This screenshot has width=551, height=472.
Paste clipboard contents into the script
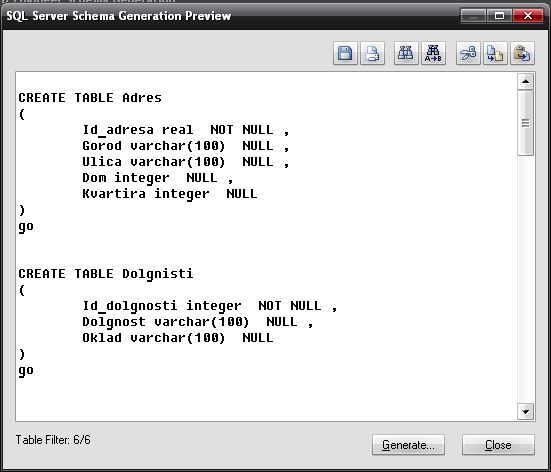click(x=522, y=53)
